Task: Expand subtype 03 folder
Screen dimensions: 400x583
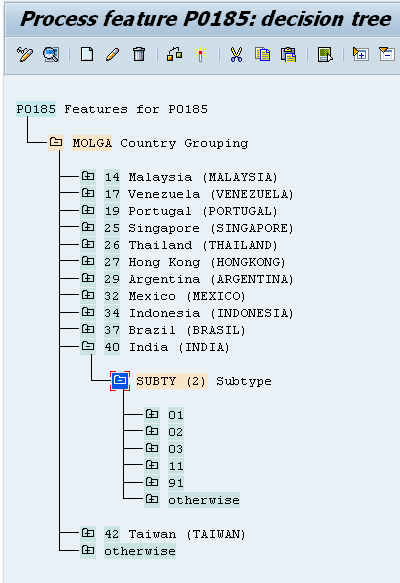Action: 152,448
